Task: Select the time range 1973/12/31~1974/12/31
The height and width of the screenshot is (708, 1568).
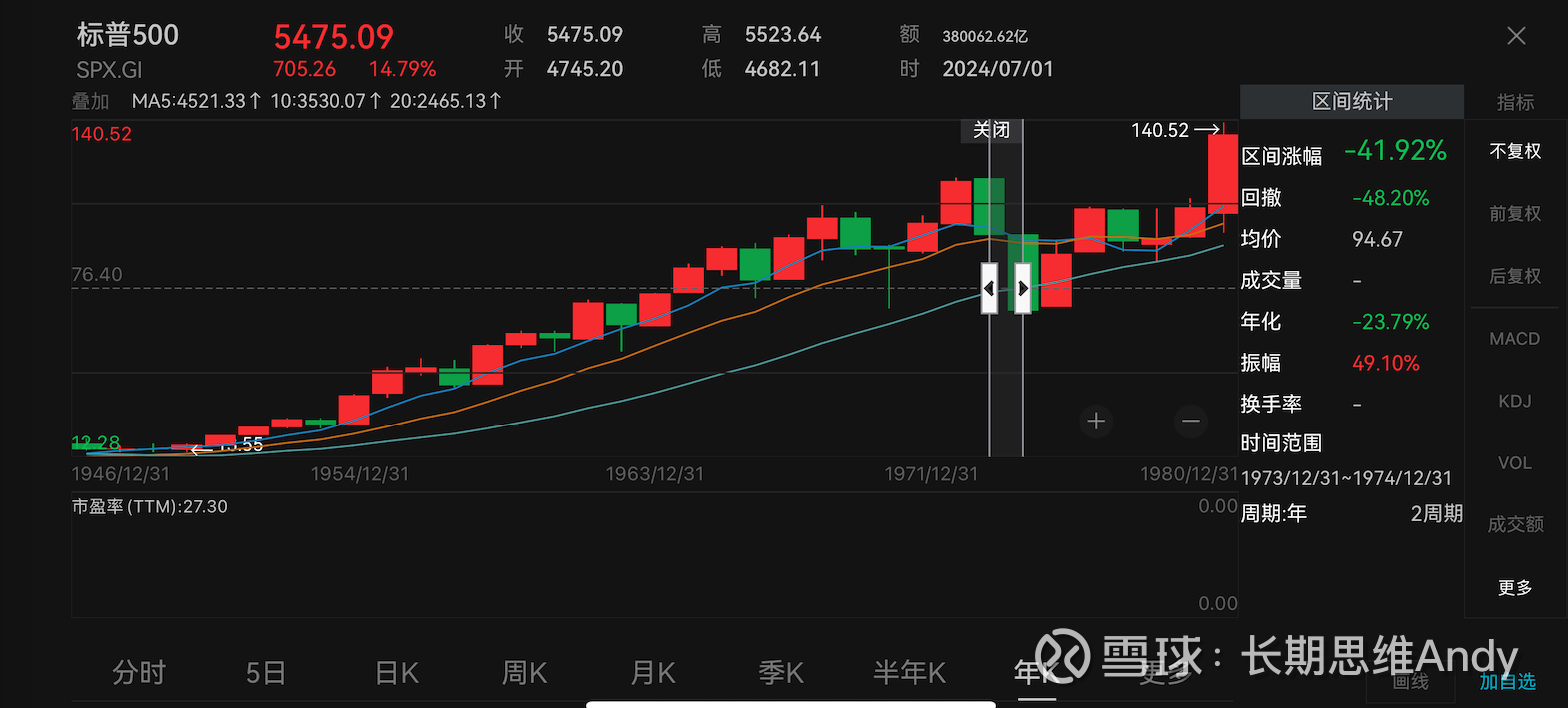Action: click(1346, 478)
